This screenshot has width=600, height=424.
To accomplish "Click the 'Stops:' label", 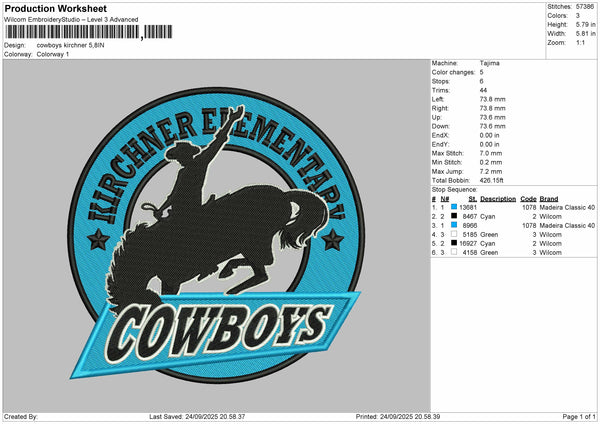I will (441, 81).
